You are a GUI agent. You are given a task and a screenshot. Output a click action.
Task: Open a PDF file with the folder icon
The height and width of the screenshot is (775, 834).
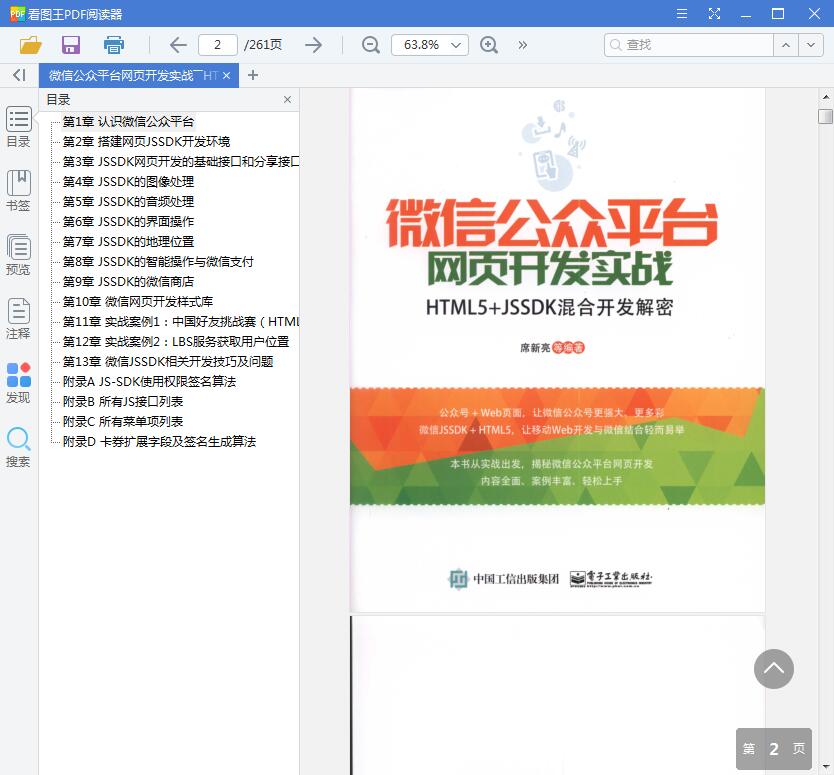[x=30, y=45]
